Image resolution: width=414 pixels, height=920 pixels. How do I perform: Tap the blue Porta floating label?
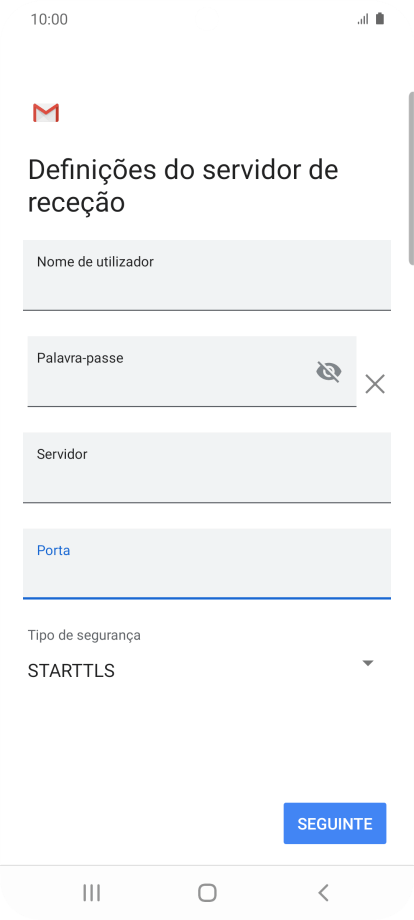coord(53,550)
